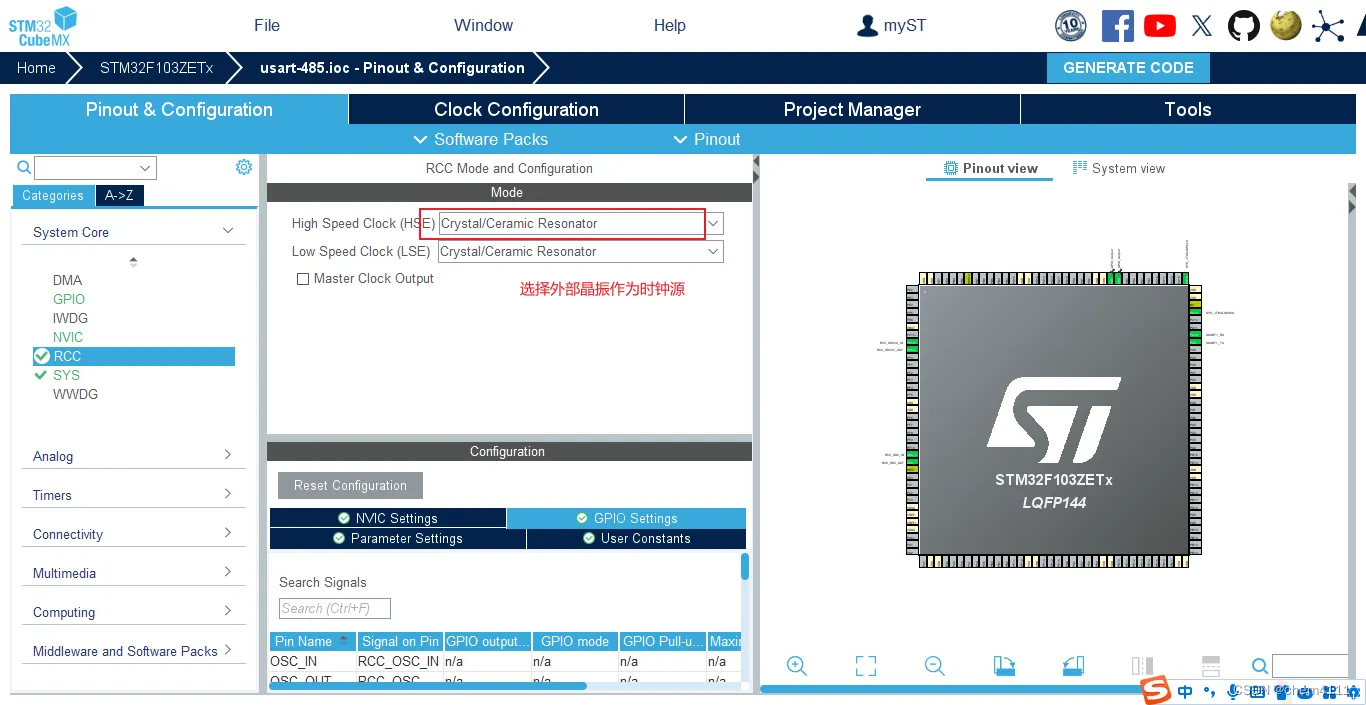This screenshot has height=705, width=1366.
Task: Select NVIC in System Core list
Action: tap(68, 337)
